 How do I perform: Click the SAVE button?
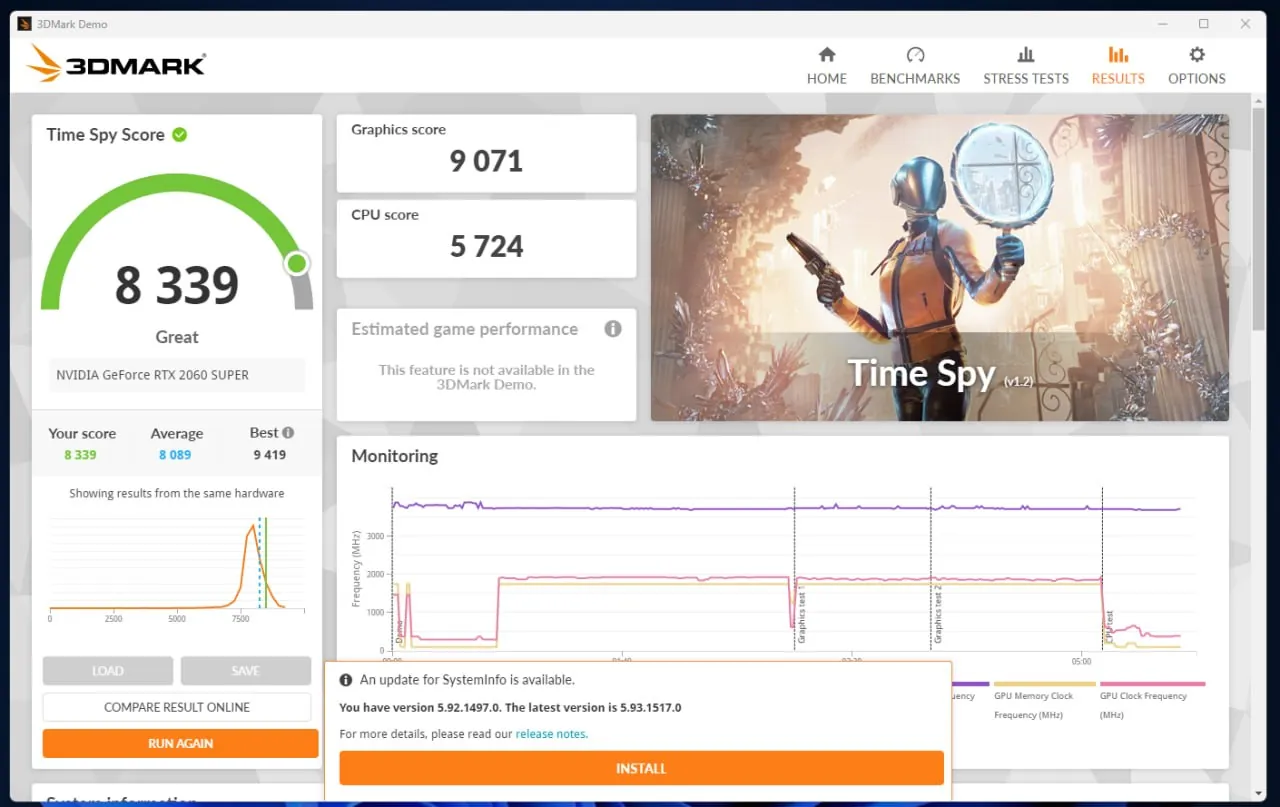(245, 671)
